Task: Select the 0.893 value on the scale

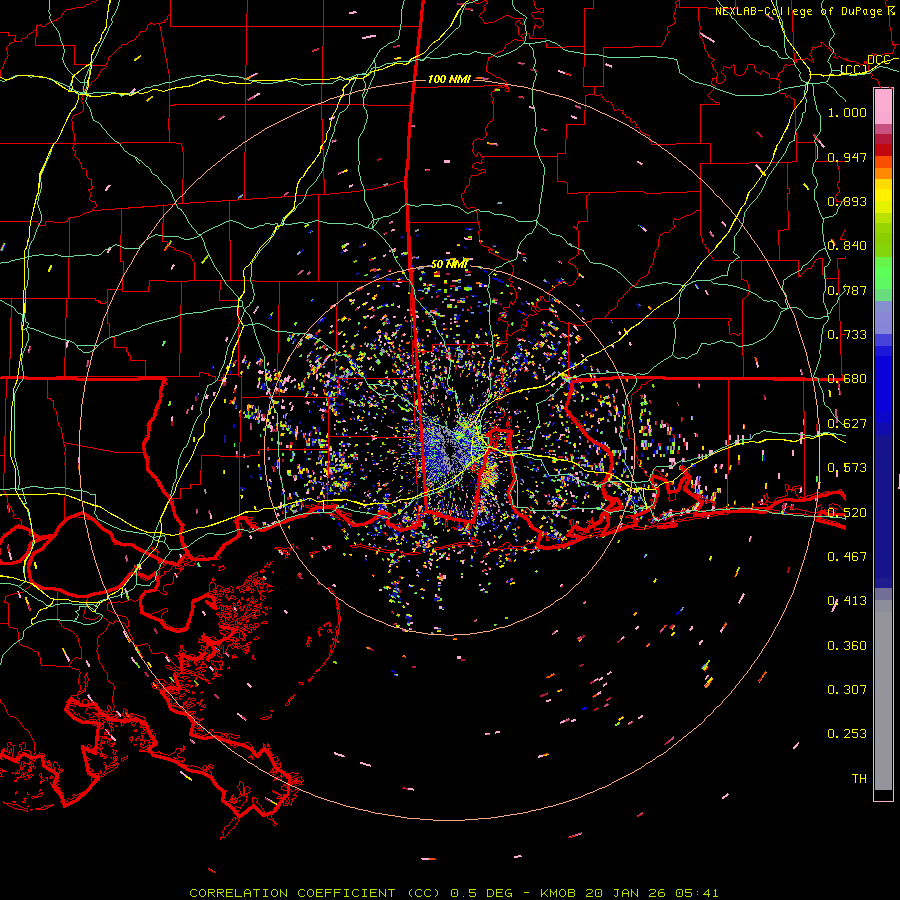Action: click(847, 201)
